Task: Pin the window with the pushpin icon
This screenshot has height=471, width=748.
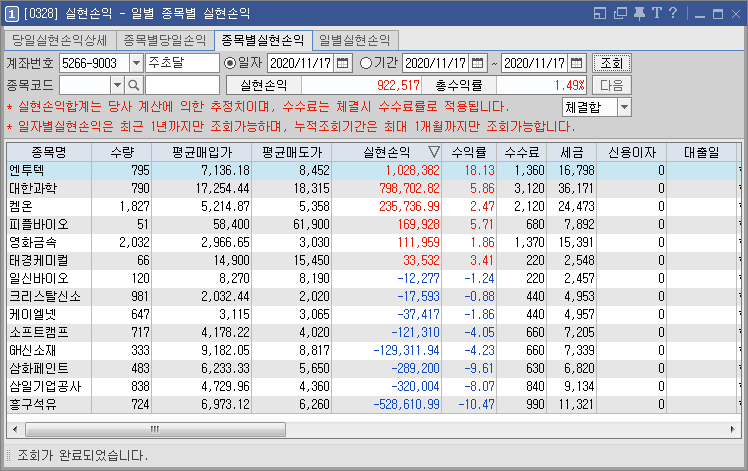Action: pos(639,13)
